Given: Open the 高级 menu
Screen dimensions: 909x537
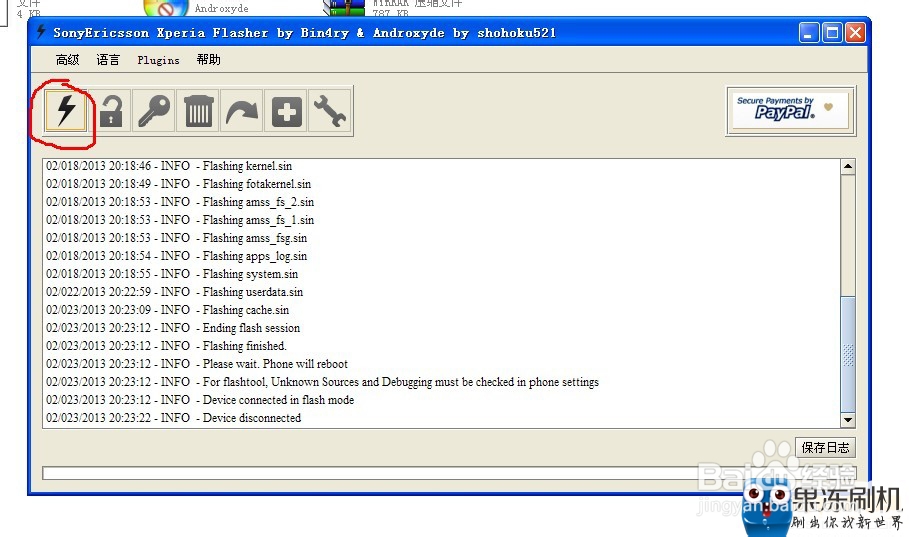Looking at the screenshot, I should click(x=67, y=60).
